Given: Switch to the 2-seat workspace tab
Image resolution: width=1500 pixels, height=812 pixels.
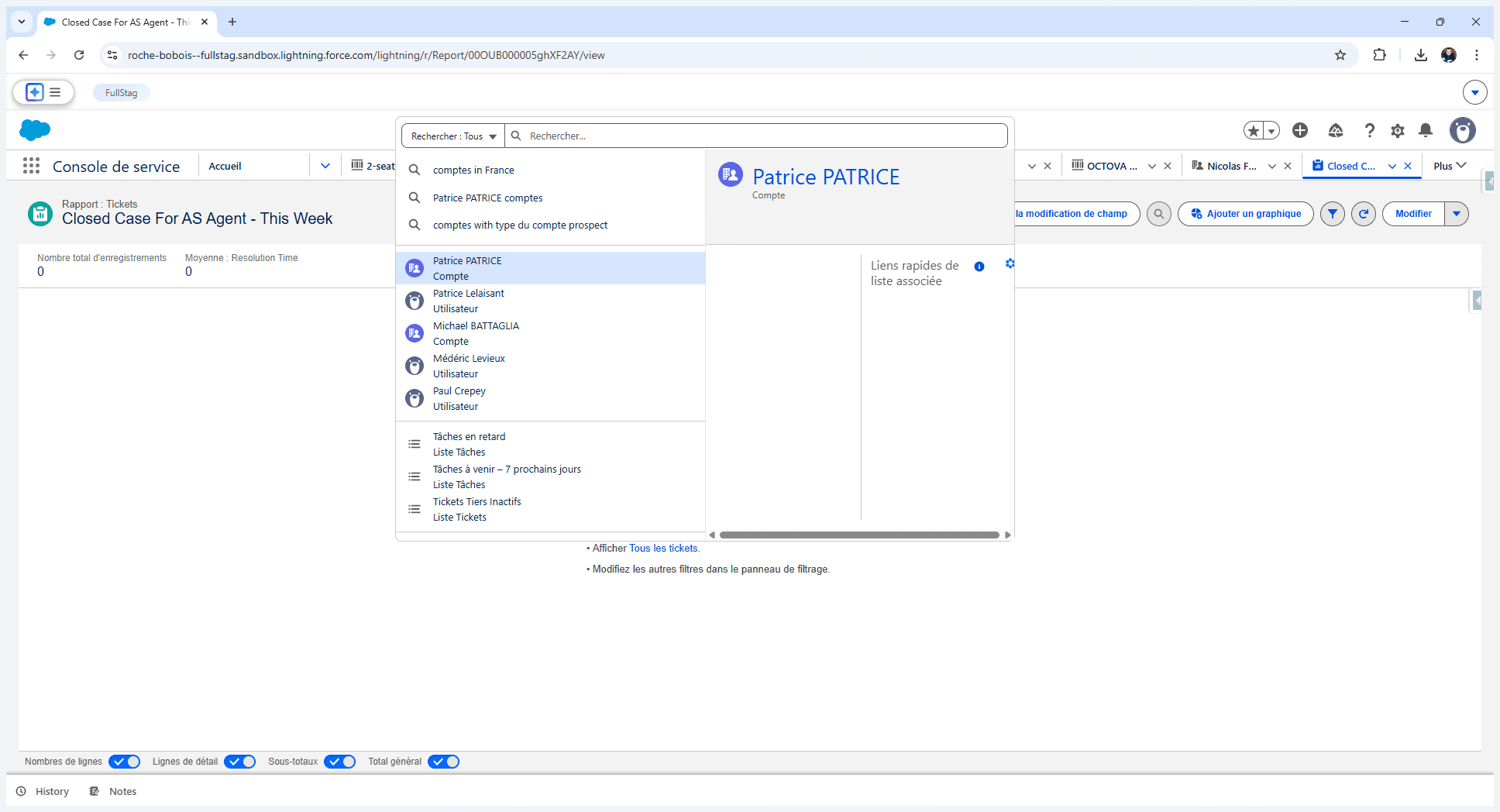Looking at the screenshot, I should [373, 166].
